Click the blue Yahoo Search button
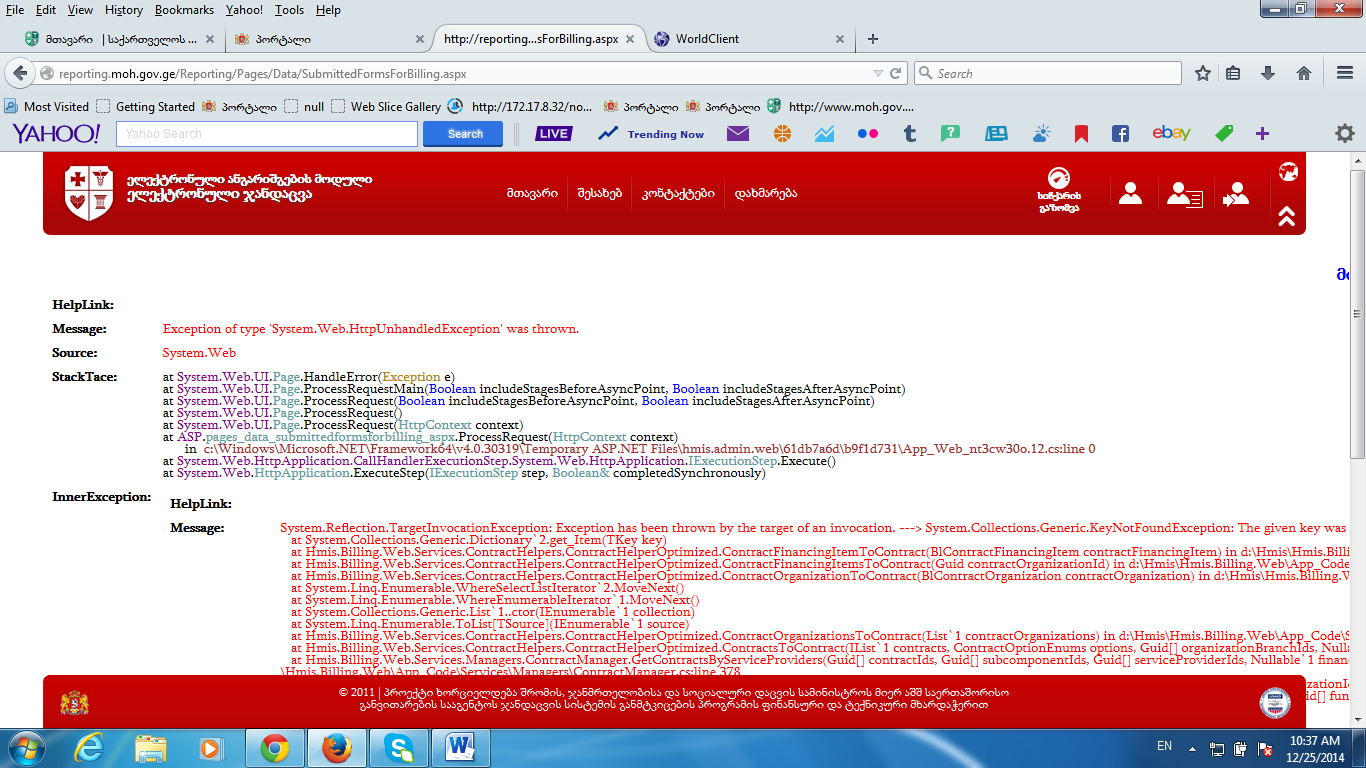Viewport: 1366px width, 768px height. pos(465,134)
